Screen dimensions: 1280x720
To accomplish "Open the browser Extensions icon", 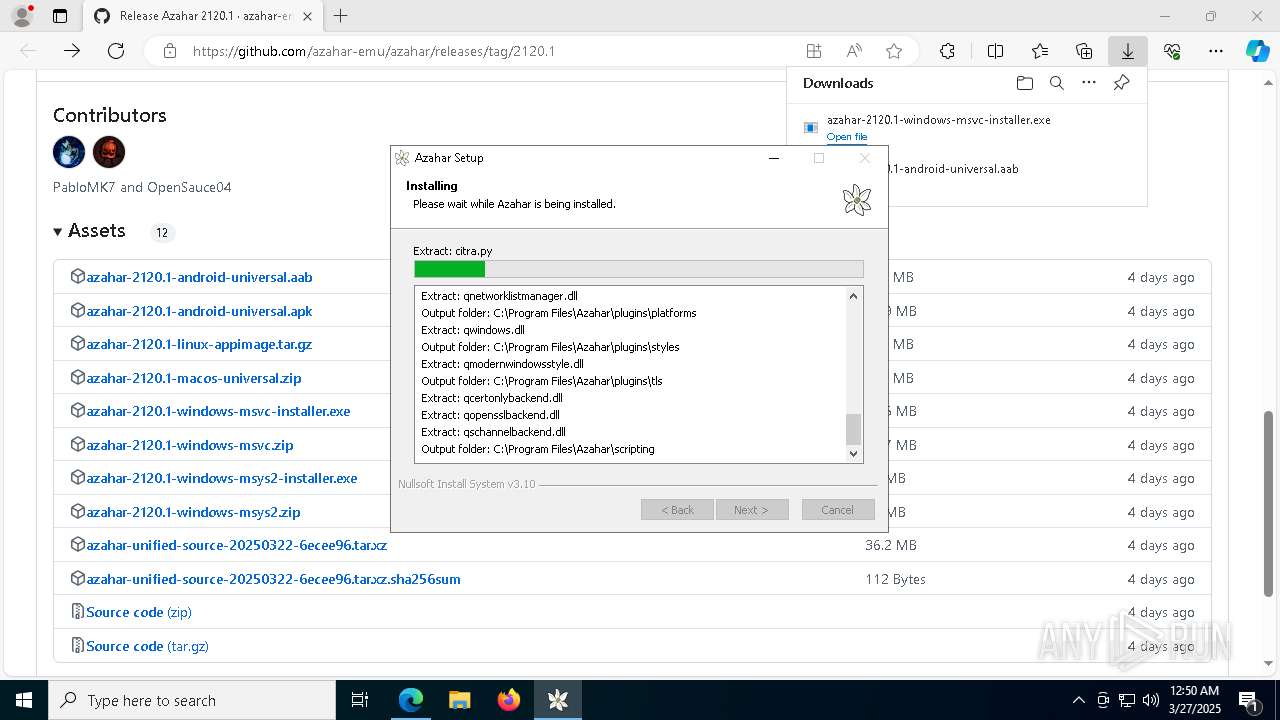I will pos(947,51).
